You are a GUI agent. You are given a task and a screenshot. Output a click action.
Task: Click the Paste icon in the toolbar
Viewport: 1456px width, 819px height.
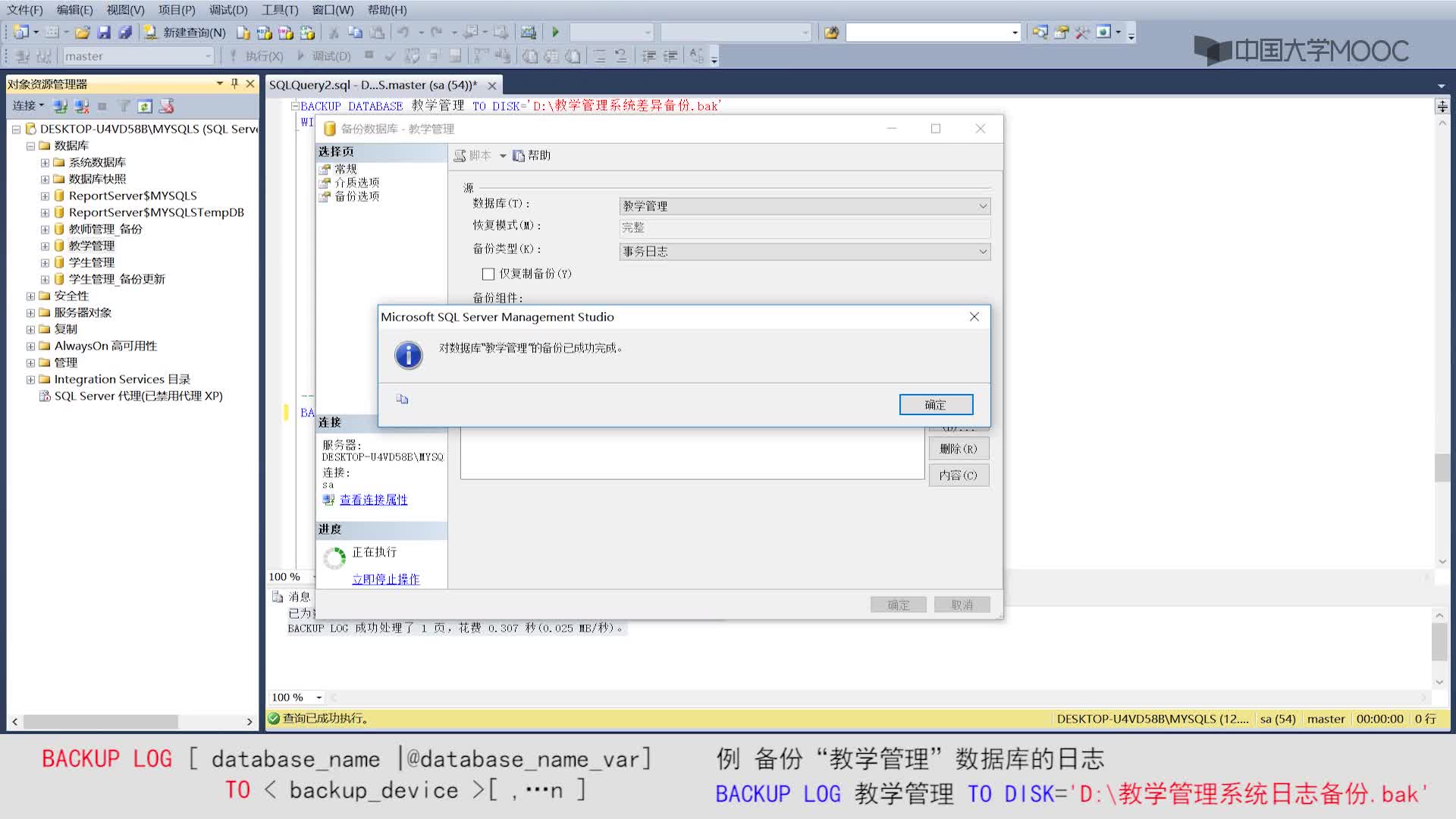click(x=377, y=33)
